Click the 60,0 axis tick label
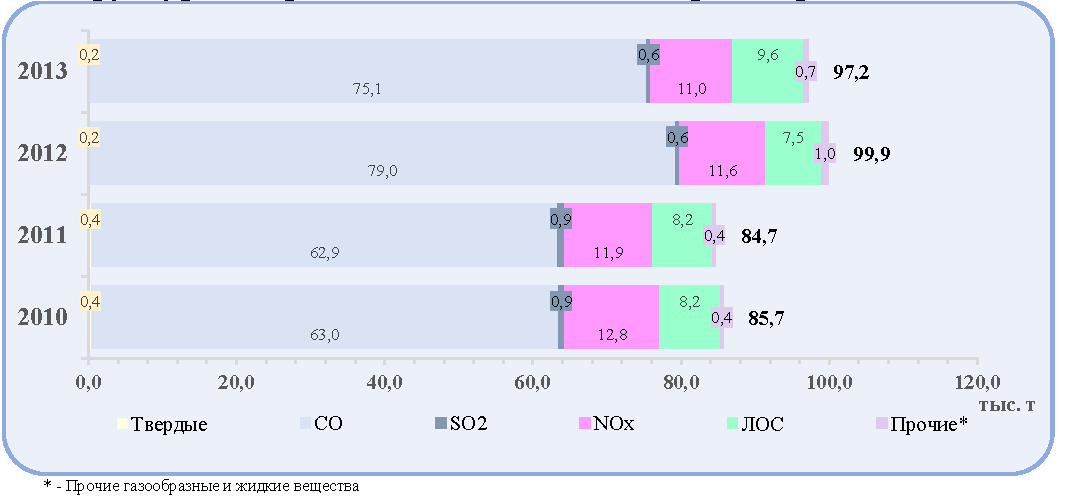This screenshot has height=501, width=1068. pyautogui.click(x=533, y=383)
